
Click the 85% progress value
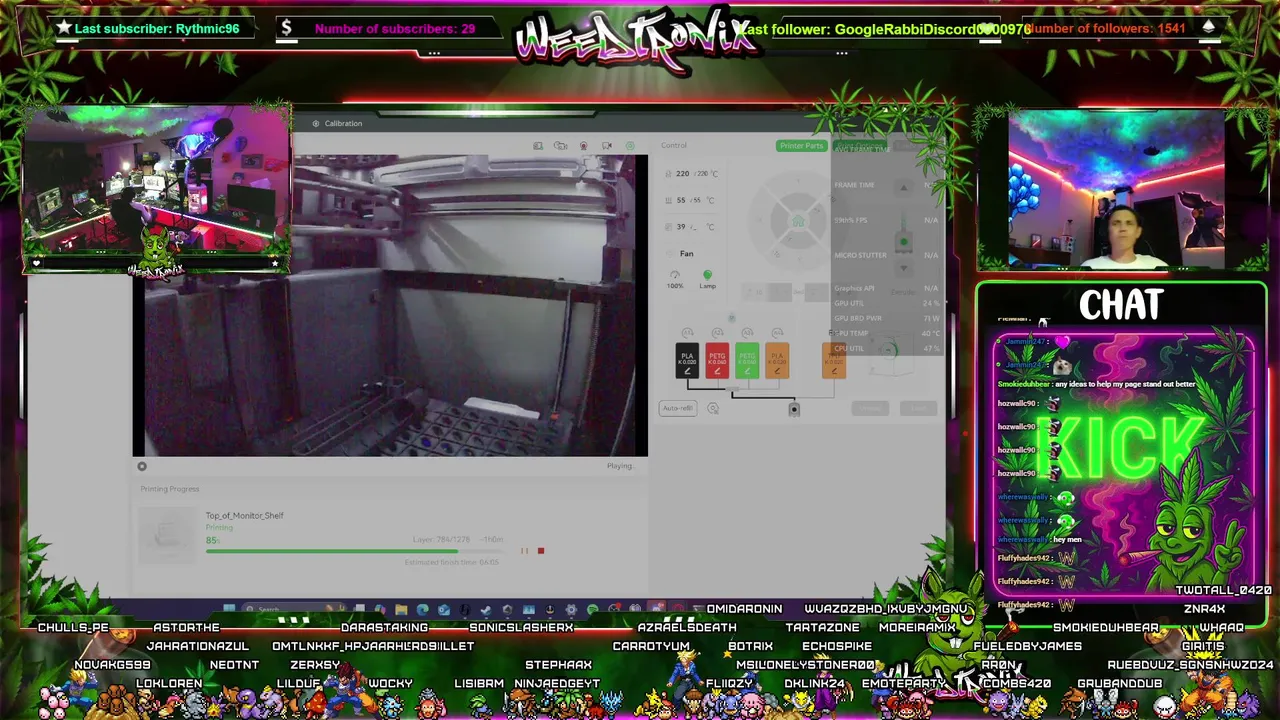pos(212,541)
